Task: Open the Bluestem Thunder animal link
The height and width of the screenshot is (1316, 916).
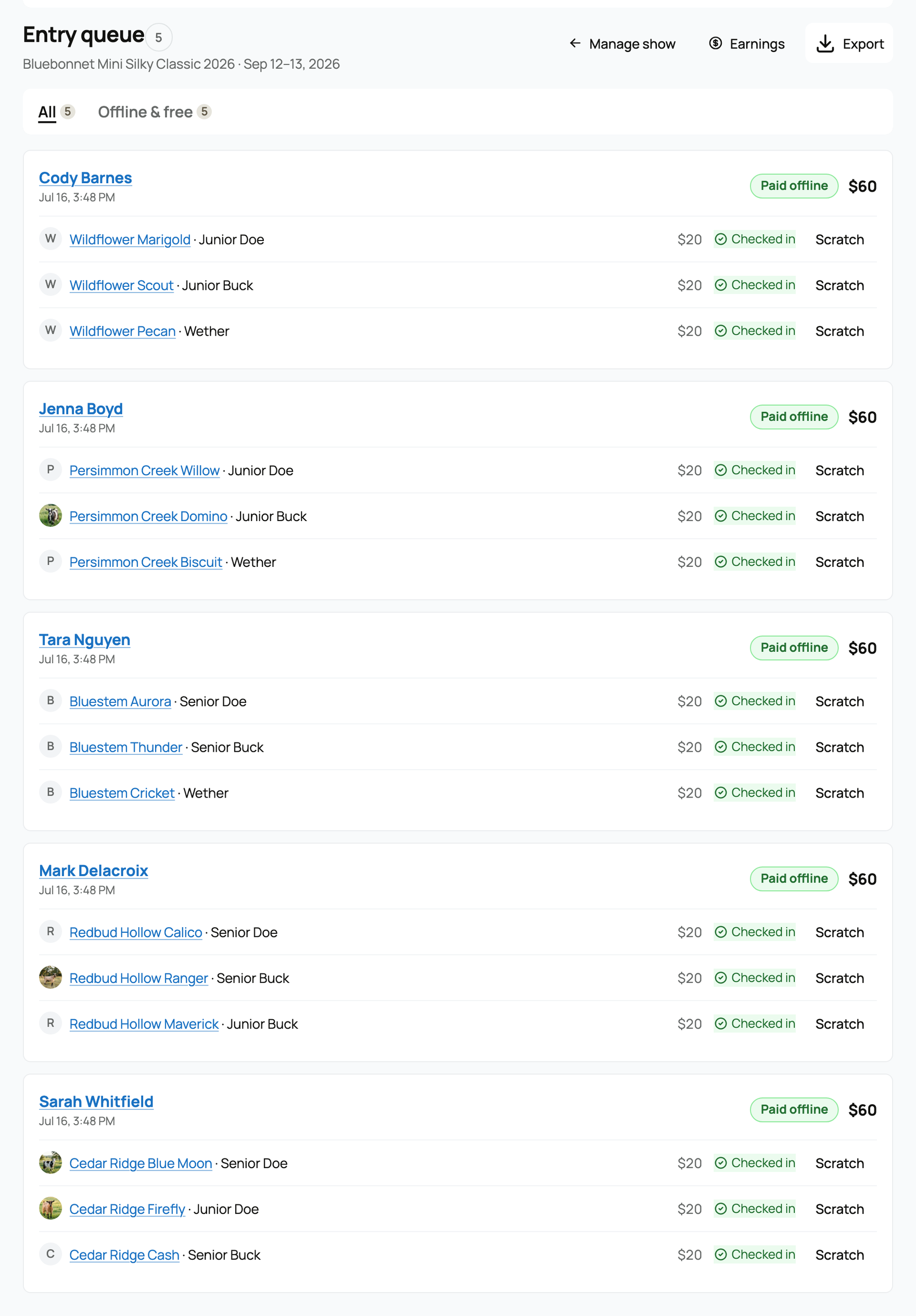Action: click(126, 748)
